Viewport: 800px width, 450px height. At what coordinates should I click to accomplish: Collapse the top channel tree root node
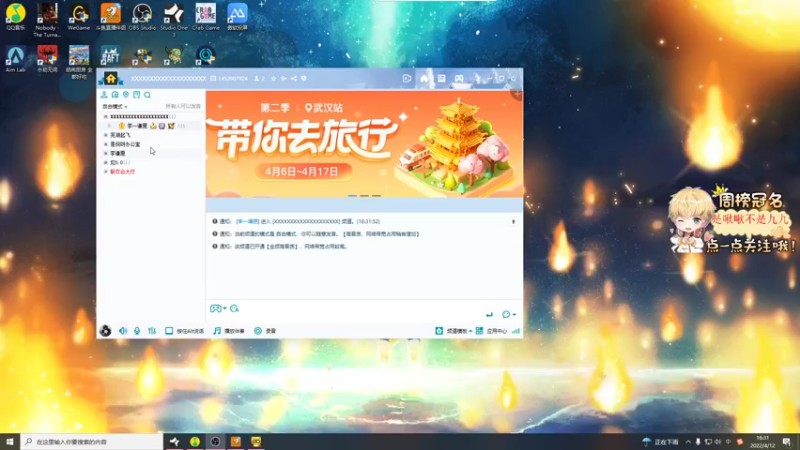(106, 117)
